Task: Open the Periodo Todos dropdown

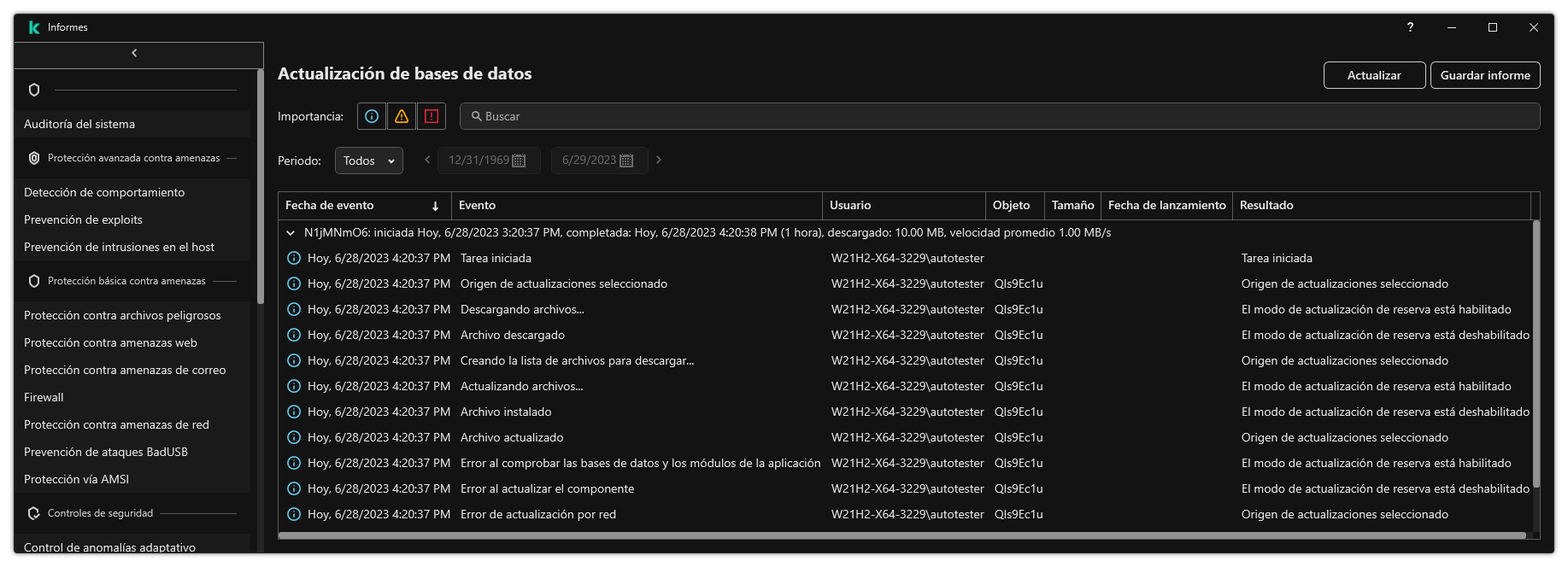Action: 368,161
